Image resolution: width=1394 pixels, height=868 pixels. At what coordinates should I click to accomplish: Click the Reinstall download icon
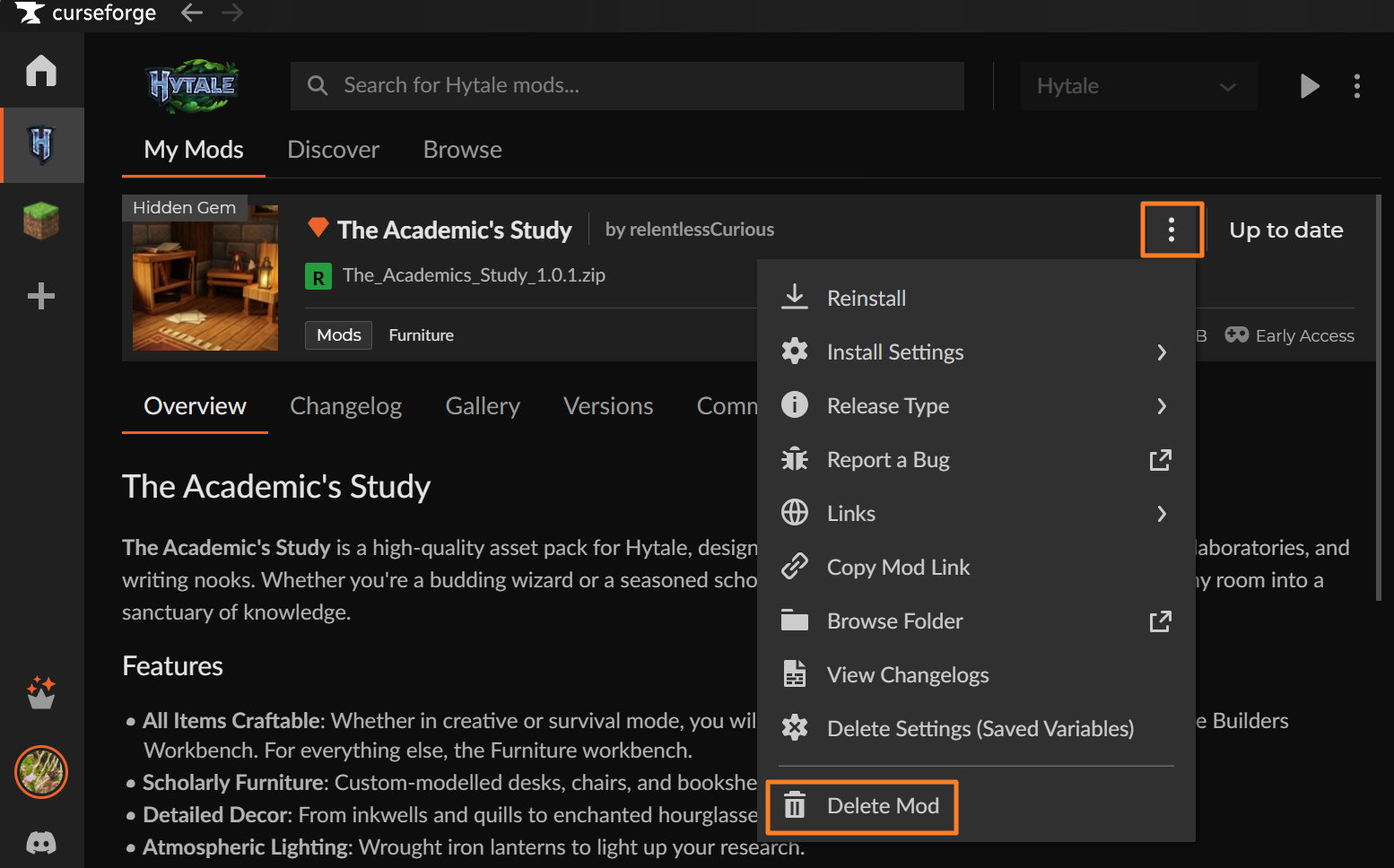pos(795,297)
